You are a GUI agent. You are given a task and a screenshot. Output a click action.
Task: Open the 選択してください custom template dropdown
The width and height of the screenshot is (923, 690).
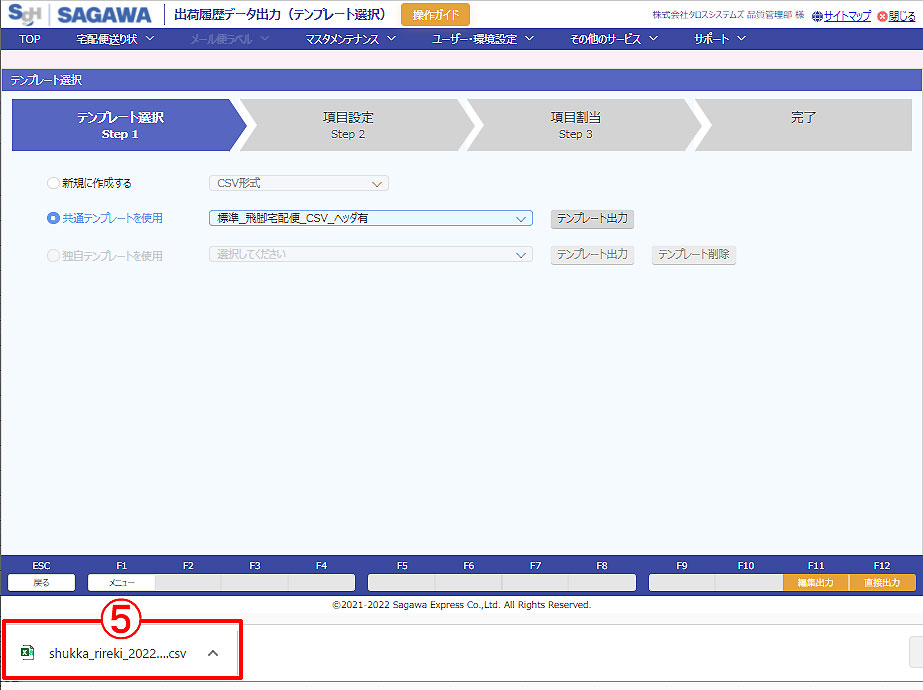click(x=370, y=255)
